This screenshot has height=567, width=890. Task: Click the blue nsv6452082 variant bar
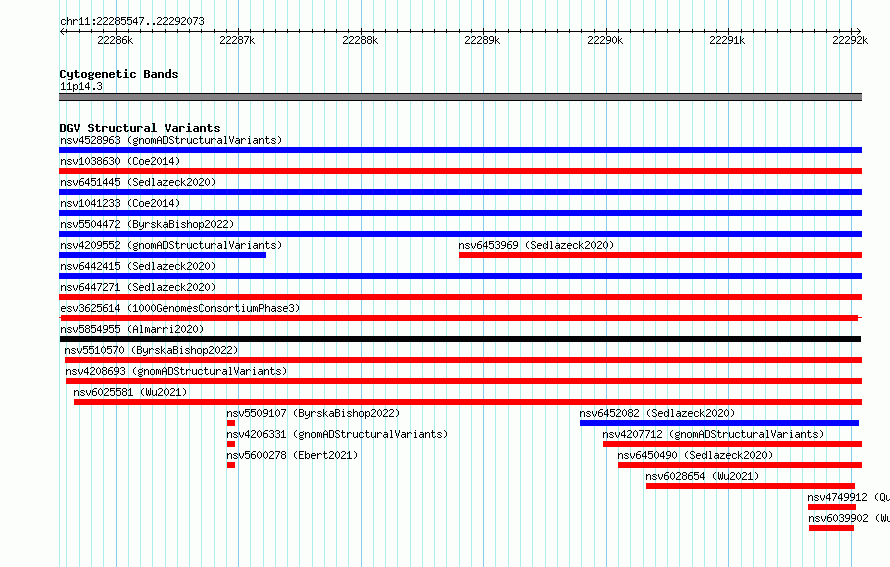[719, 423]
